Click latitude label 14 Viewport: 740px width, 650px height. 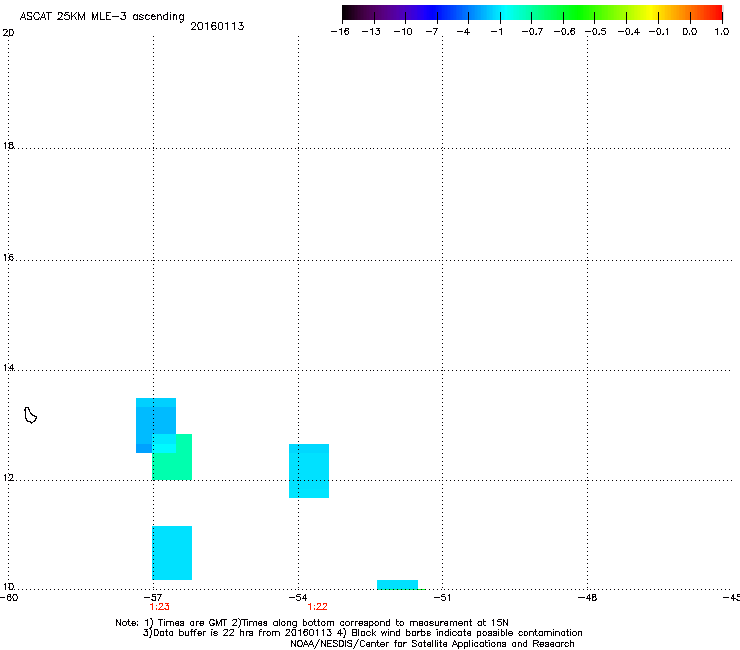[8, 367]
